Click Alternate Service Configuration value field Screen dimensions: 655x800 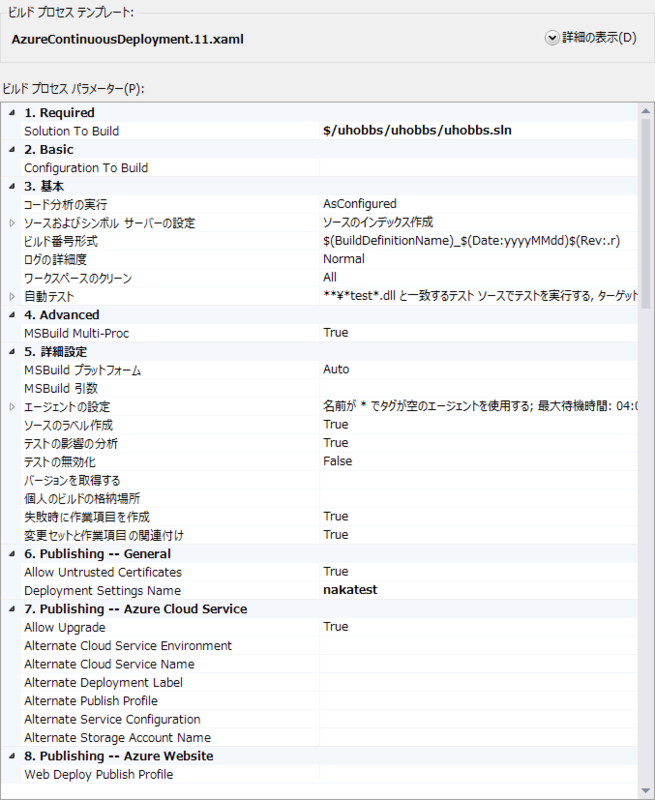478,719
